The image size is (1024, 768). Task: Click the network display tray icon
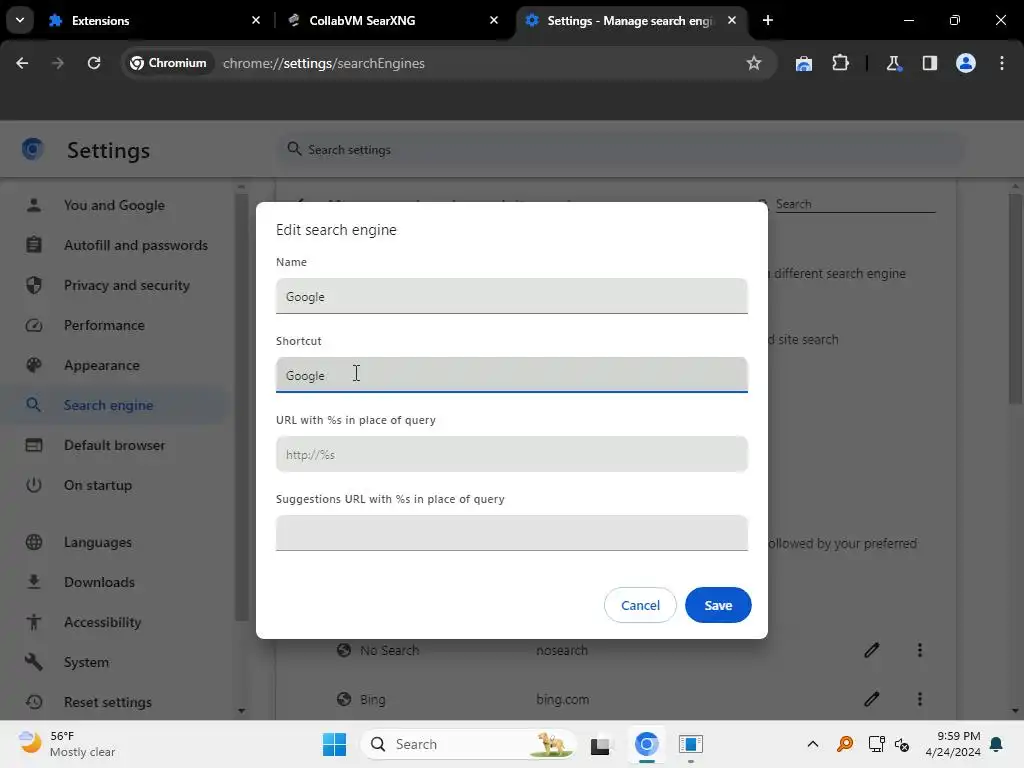pyautogui.click(x=876, y=744)
